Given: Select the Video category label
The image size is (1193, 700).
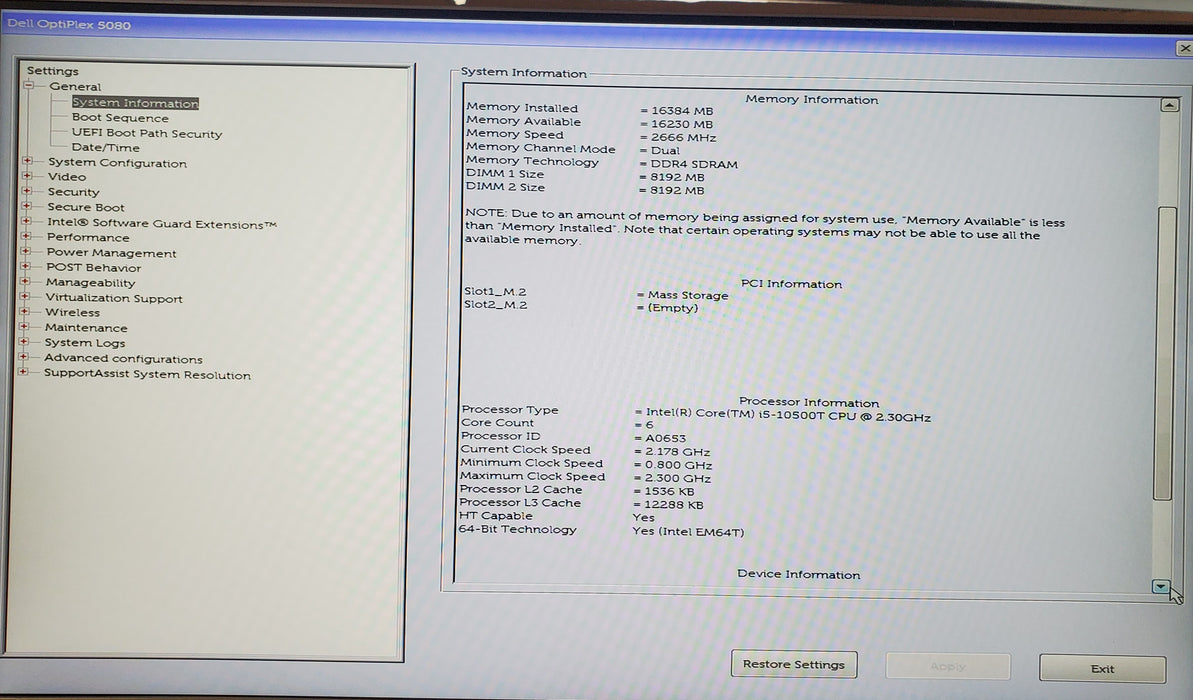Looking at the screenshot, I should click(x=67, y=177).
